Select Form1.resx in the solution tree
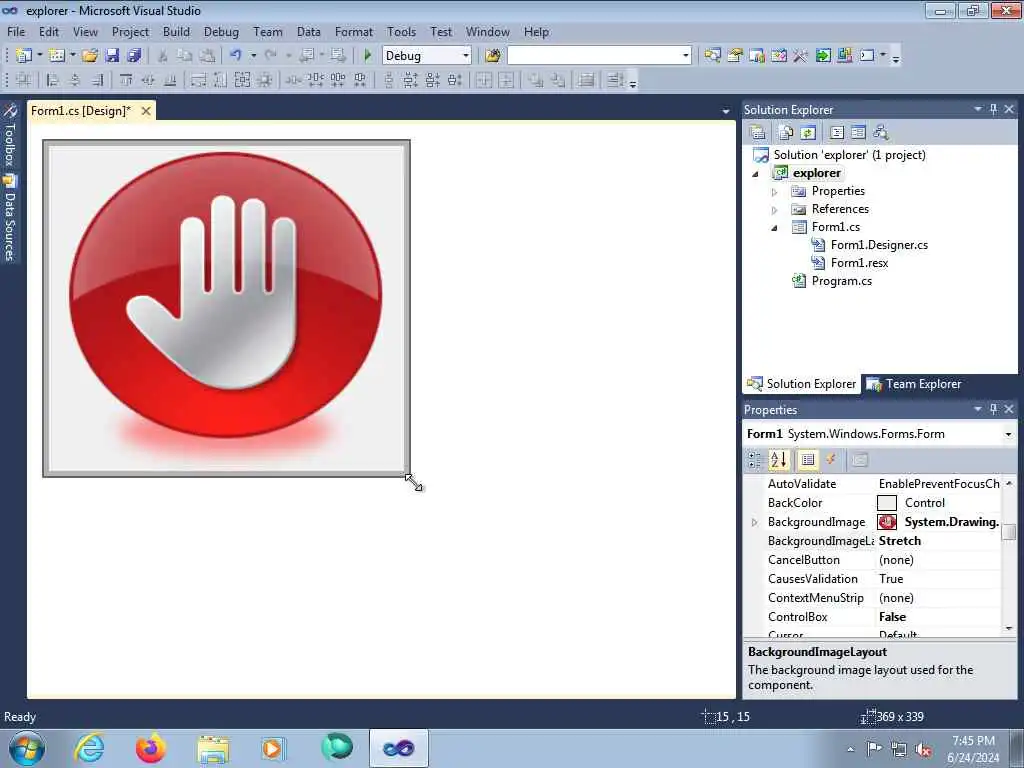This screenshot has height=768, width=1024. (x=859, y=263)
